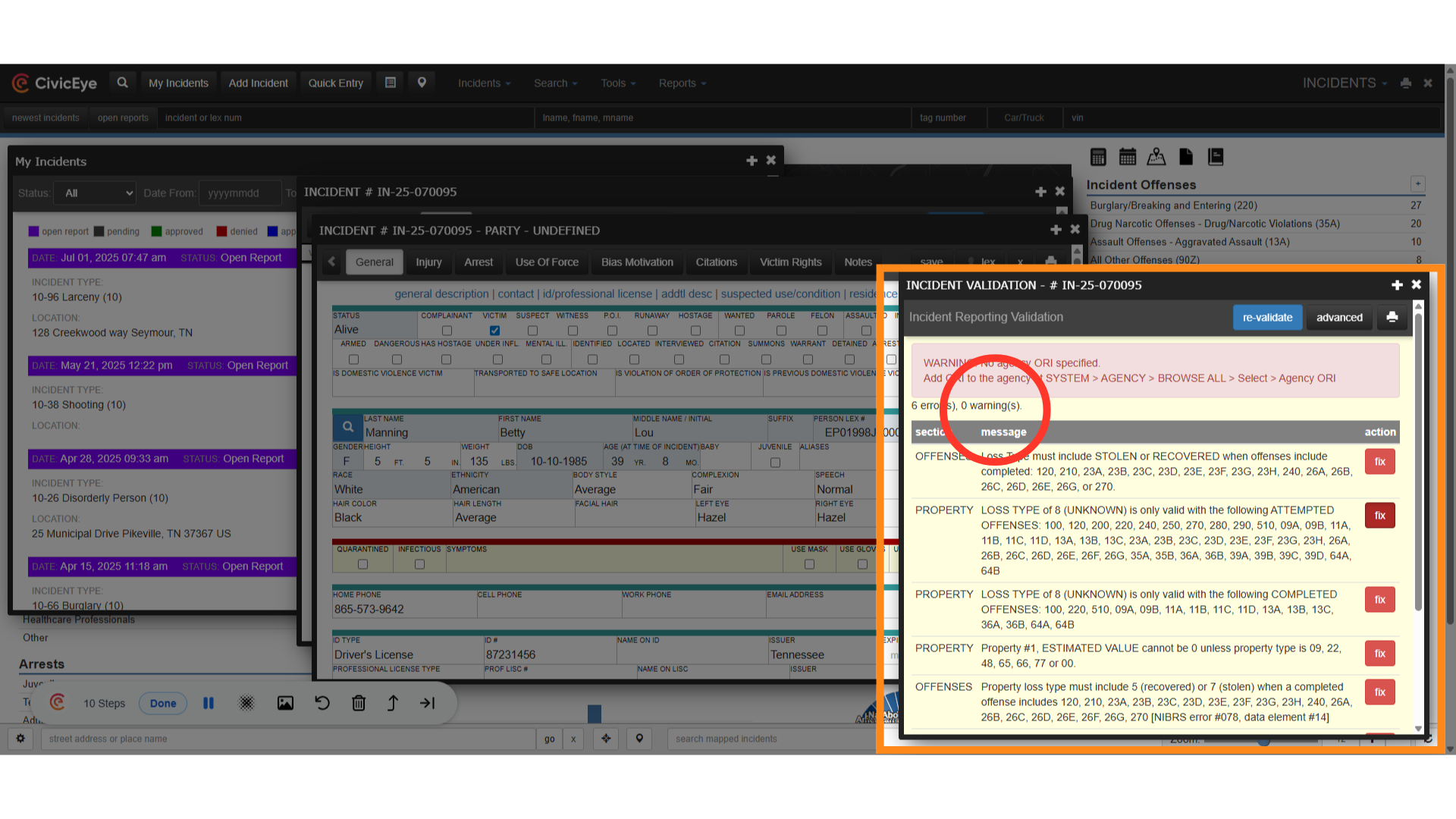This screenshot has width=1456, height=819.
Task: Open the INCIDENTS module dropdown at top right
Action: point(1345,83)
